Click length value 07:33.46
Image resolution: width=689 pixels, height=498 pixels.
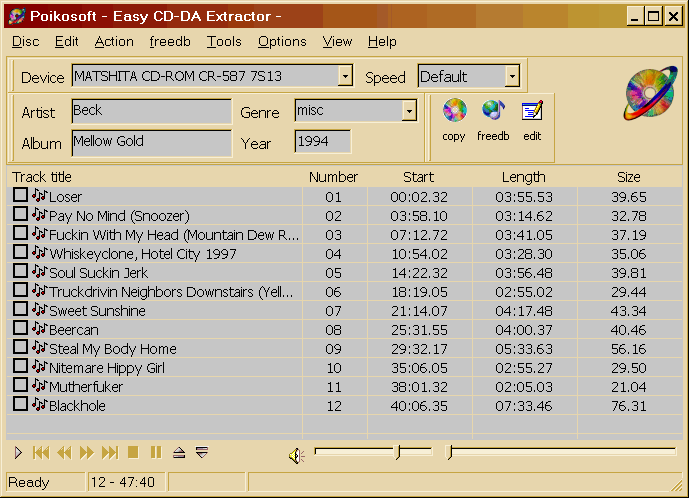pyautogui.click(x=524, y=406)
